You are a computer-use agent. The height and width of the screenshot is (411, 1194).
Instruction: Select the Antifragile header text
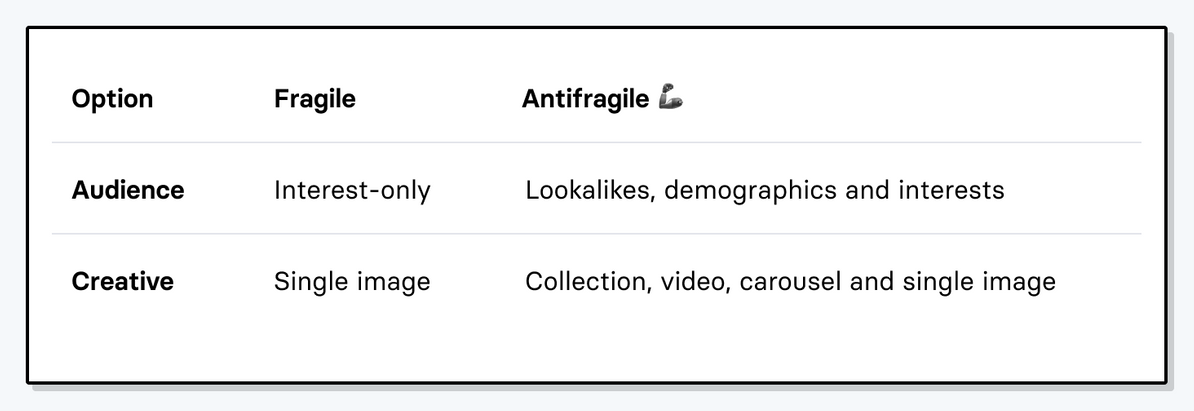[x=585, y=99]
